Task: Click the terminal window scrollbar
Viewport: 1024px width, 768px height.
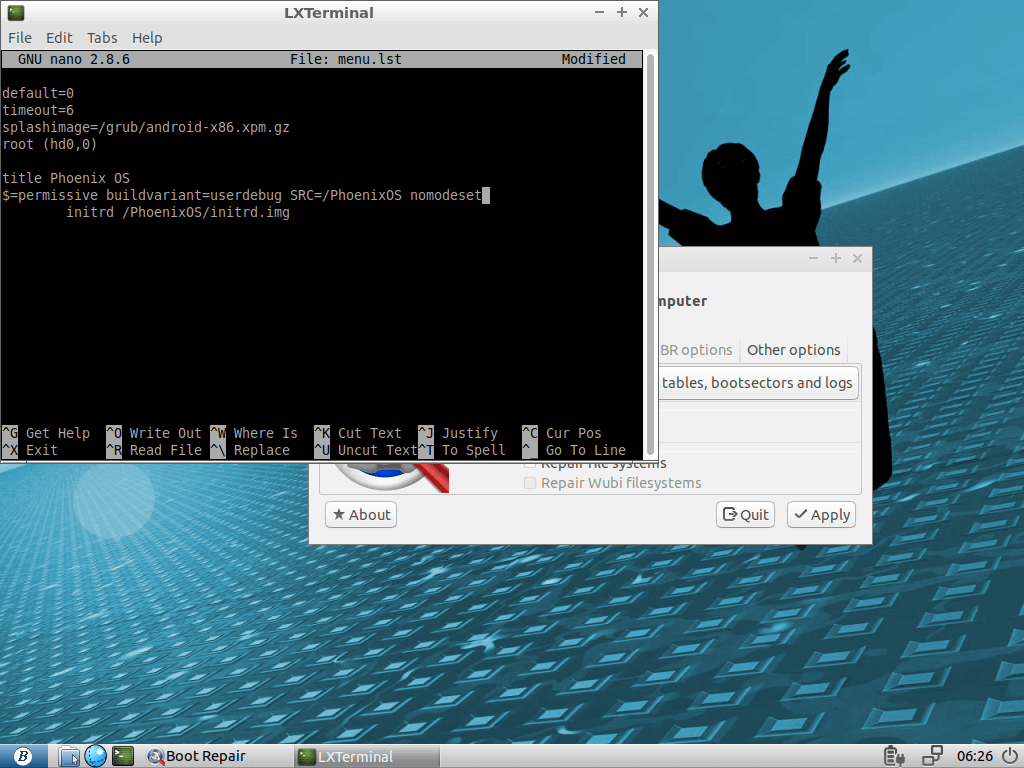Action: click(x=651, y=250)
